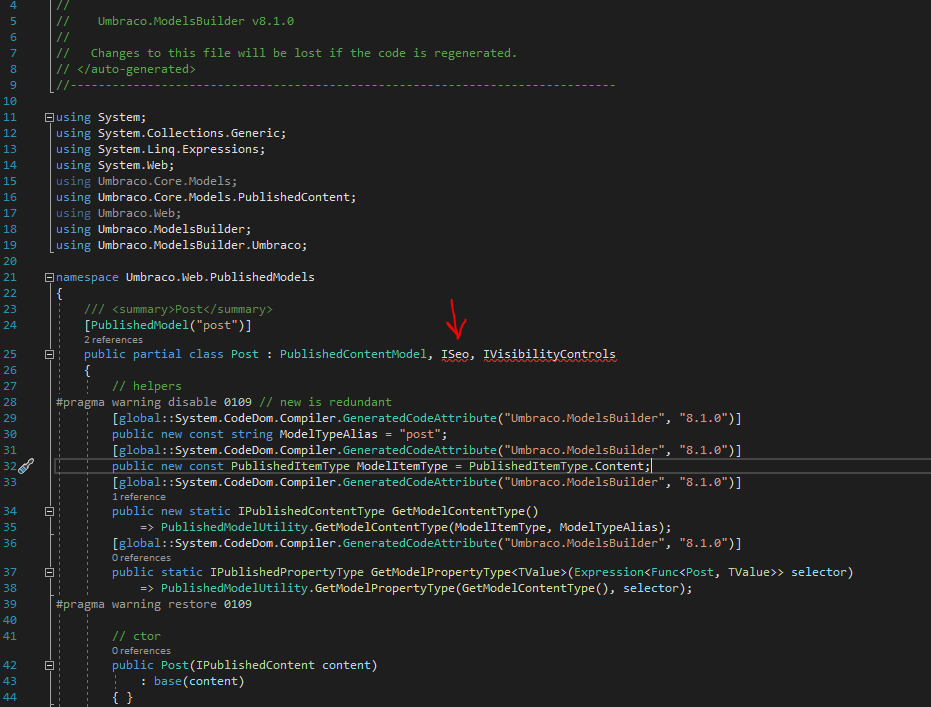Viewport: 931px width, 707px height.
Task: Click the '// ctor' comment
Action: [137, 636]
